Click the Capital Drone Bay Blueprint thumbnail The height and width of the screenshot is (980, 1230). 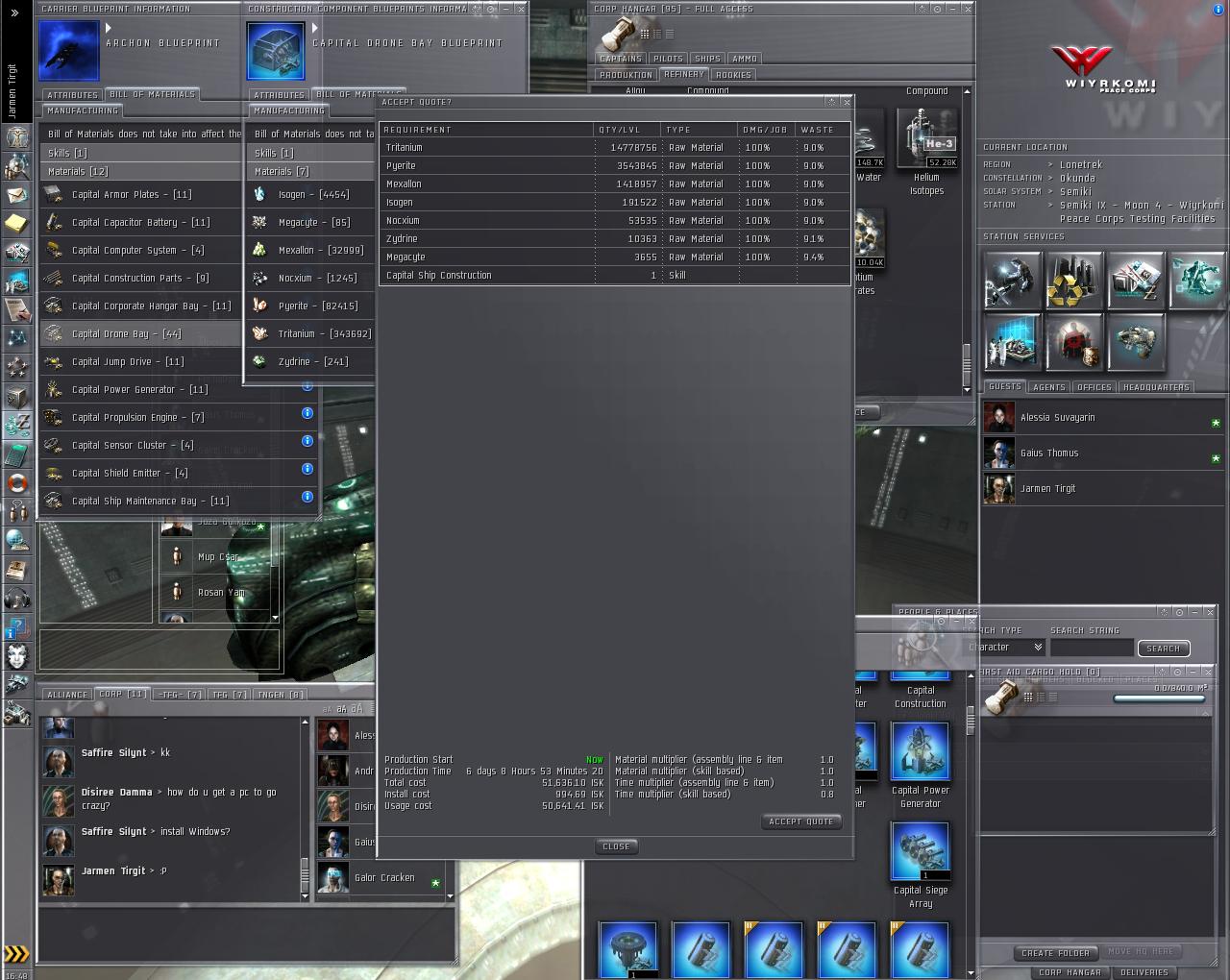[276, 50]
